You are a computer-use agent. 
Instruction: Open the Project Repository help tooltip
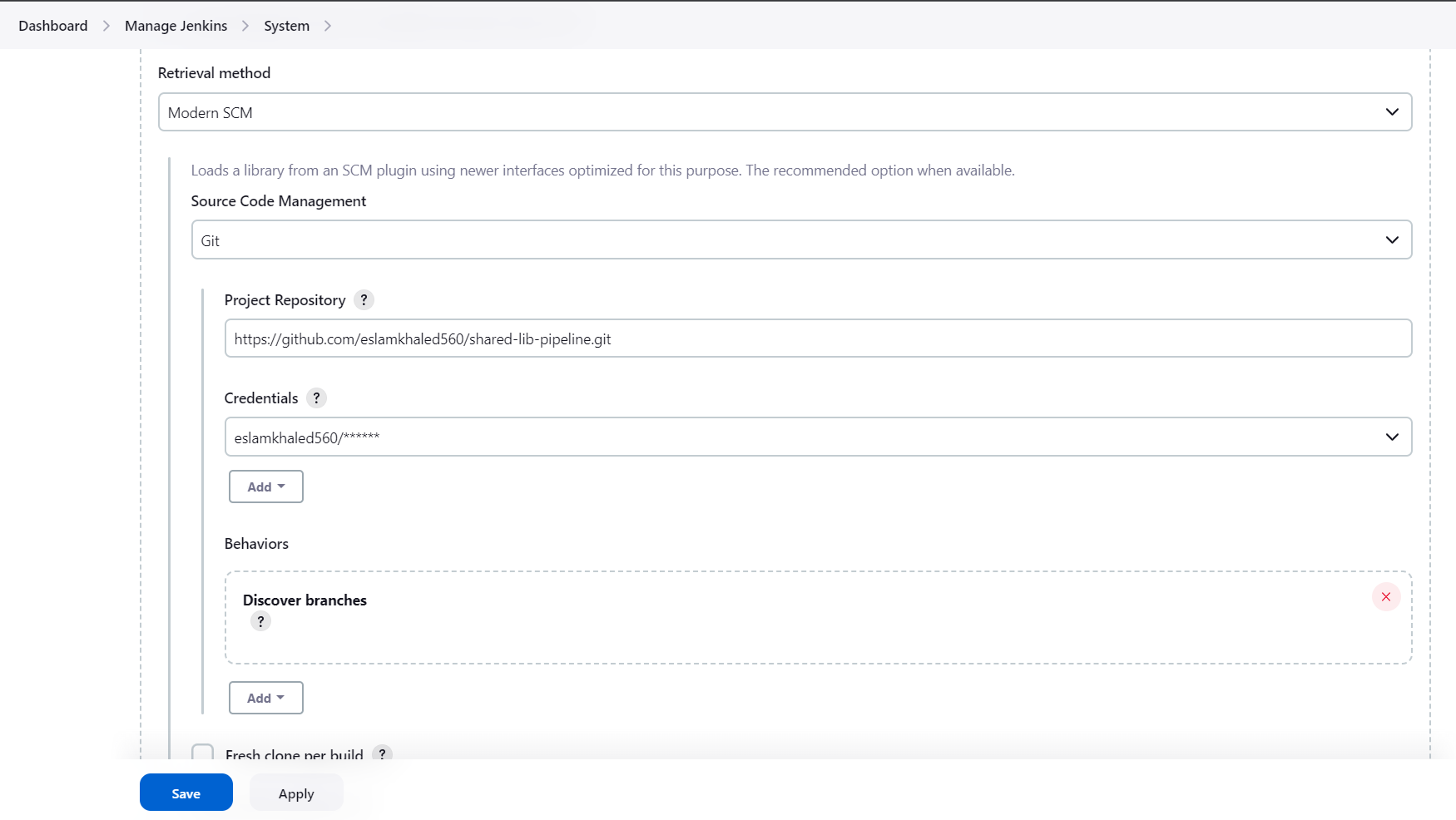[x=364, y=300]
